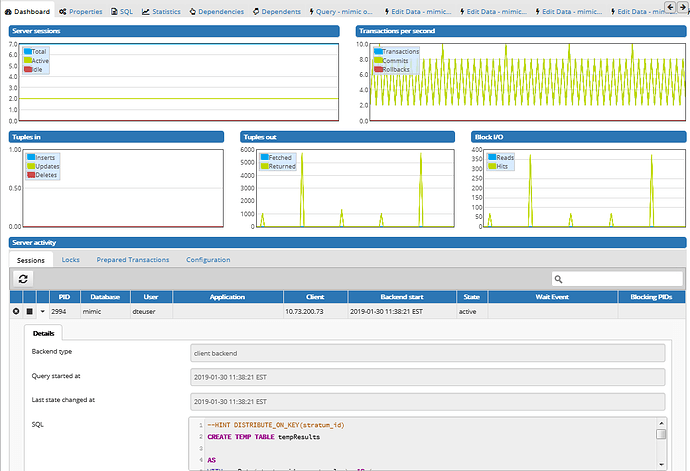This screenshot has height=471, width=690.
Task: Switch to the Properties tab
Action: point(81,11)
